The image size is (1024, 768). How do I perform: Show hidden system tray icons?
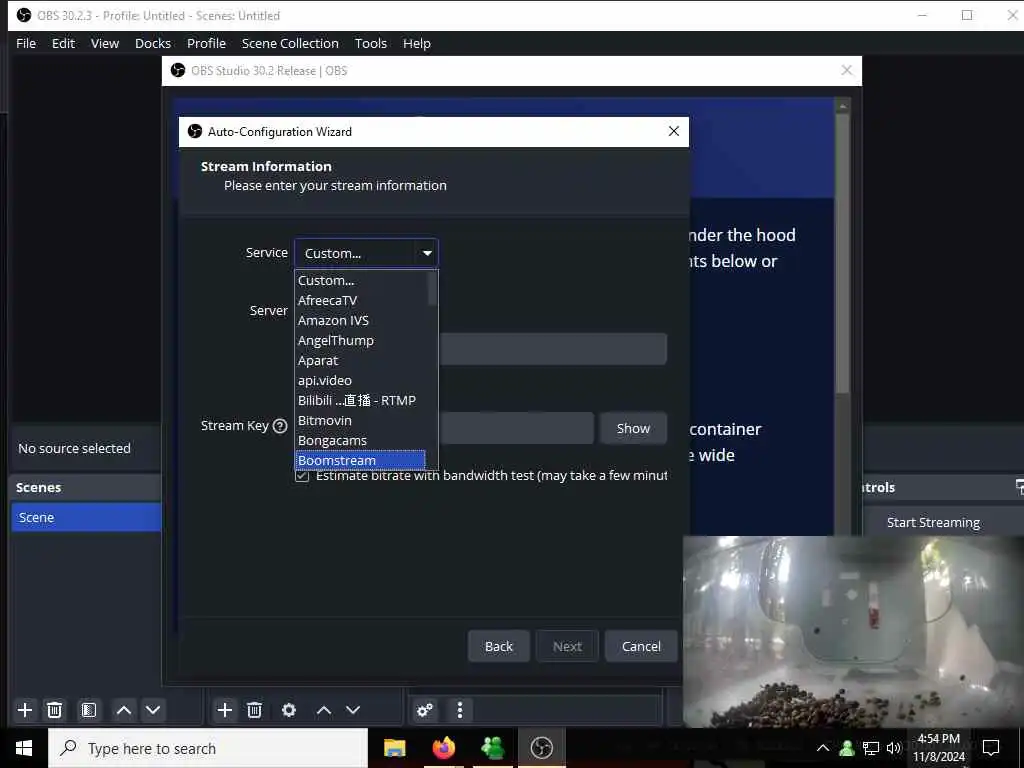823,748
